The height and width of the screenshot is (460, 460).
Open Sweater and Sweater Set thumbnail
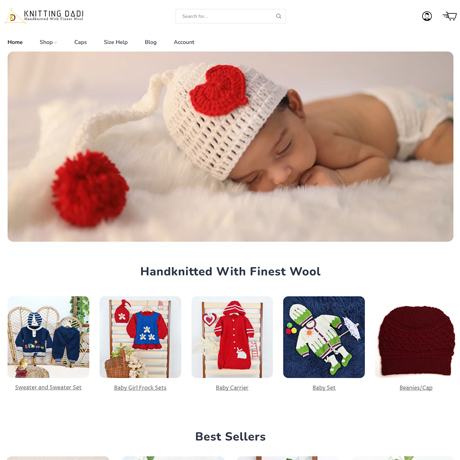point(48,337)
